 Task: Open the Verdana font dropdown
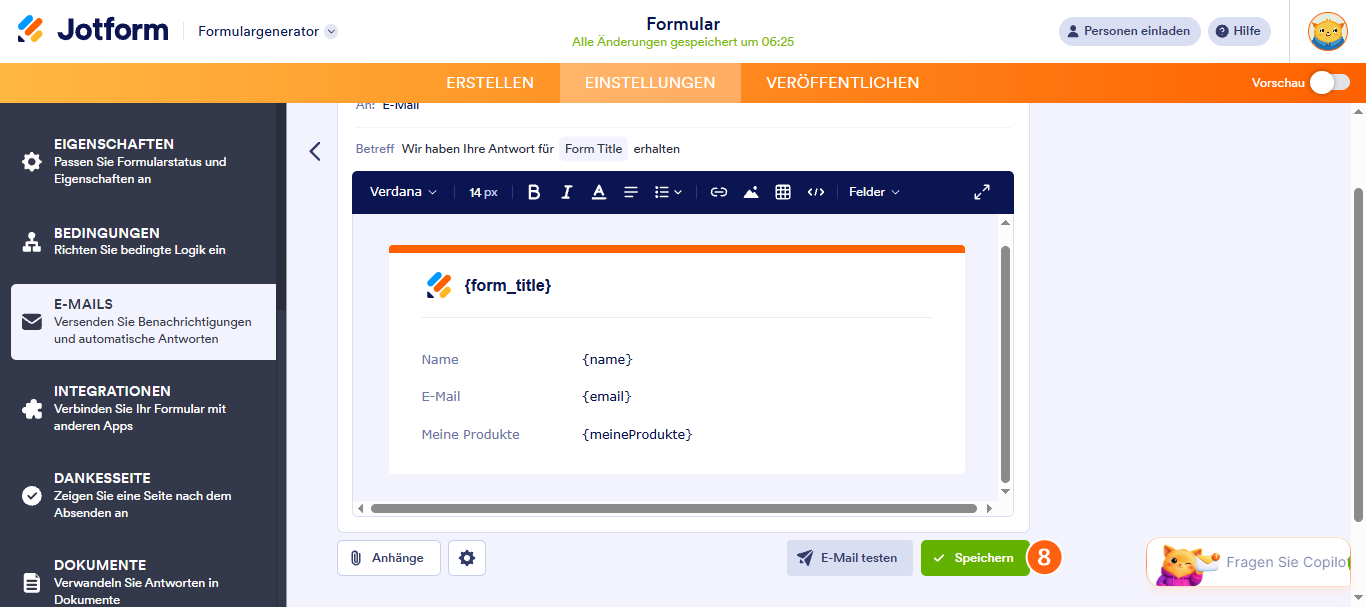tap(403, 192)
